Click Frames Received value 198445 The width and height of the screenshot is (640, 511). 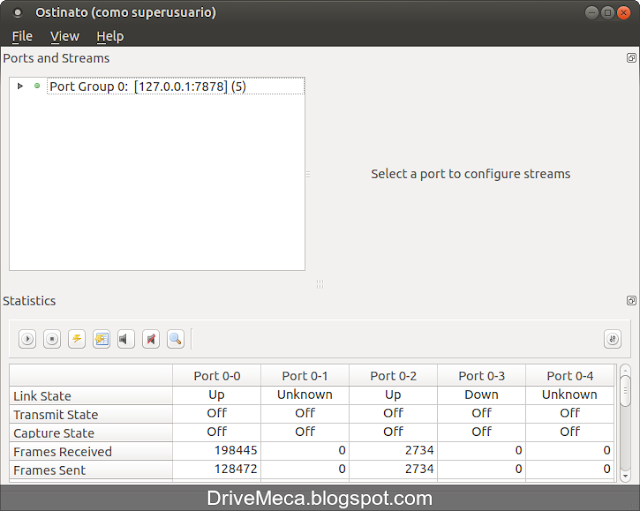pyautogui.click(x=217, y=450)
